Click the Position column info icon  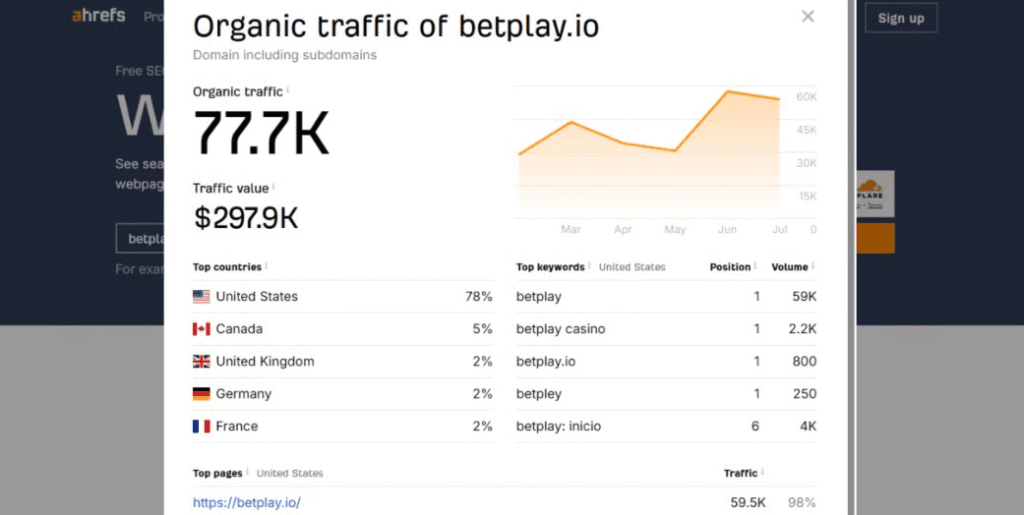point(755,266)
